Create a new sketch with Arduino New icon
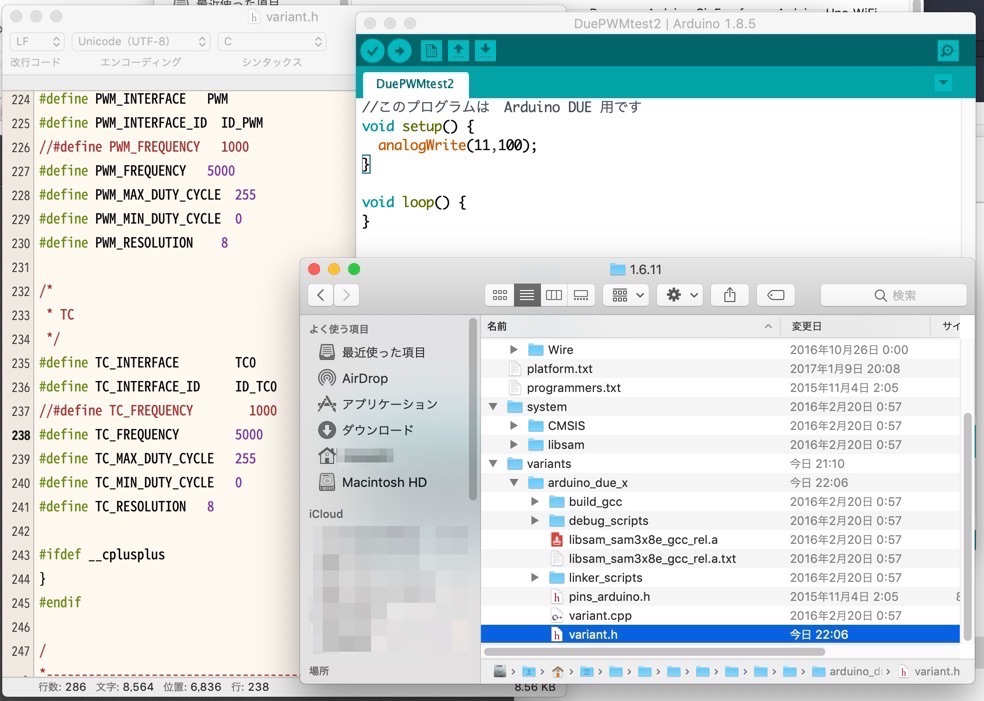This screenshot has height=701, width=984. [431, 51]
